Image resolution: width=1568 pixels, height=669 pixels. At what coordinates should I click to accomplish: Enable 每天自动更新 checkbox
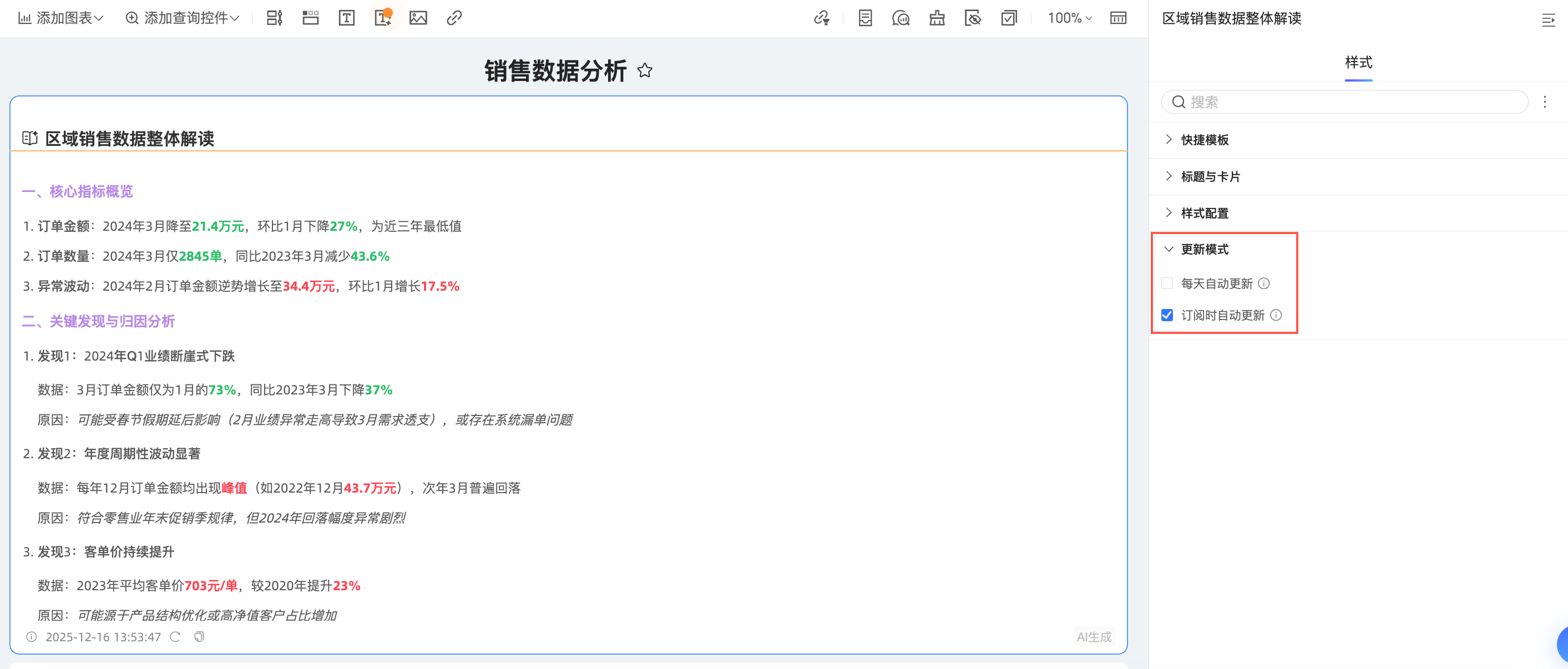tap(1167, 283)
